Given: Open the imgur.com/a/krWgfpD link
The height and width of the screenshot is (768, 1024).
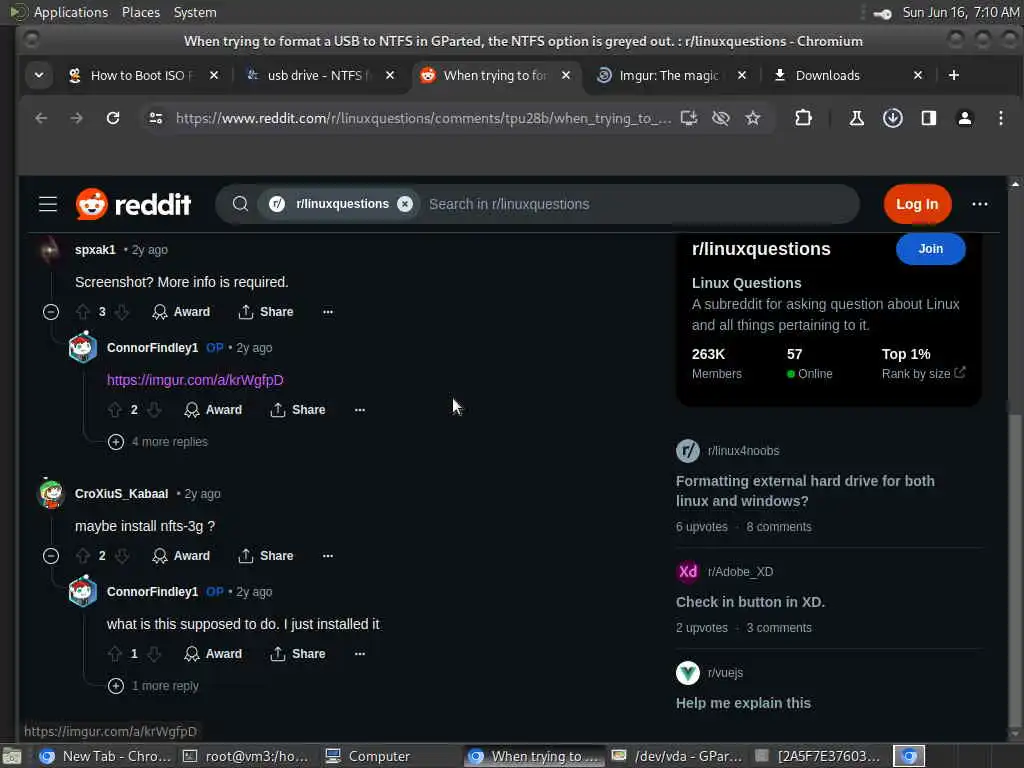Looking at the screenshot, I should tap(195, 380).
